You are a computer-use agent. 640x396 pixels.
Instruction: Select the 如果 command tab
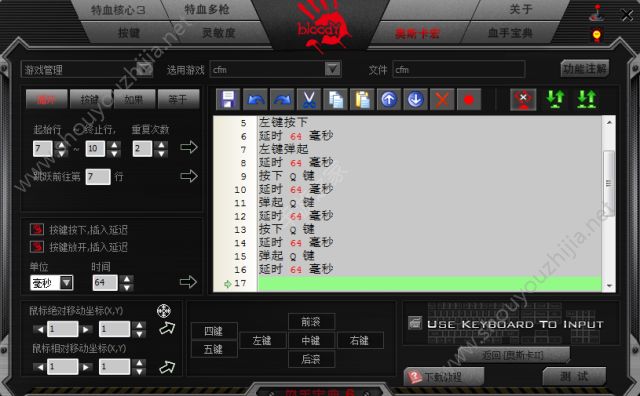point(134,99)
